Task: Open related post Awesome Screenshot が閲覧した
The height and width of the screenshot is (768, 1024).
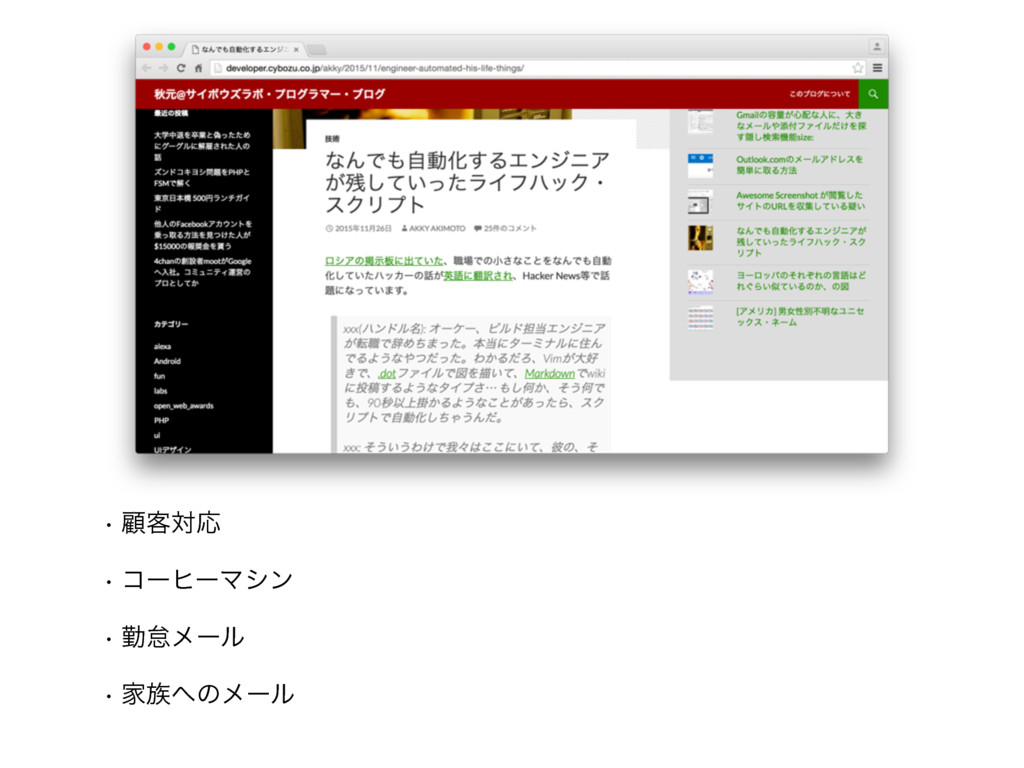Action: tap(801, 200)
